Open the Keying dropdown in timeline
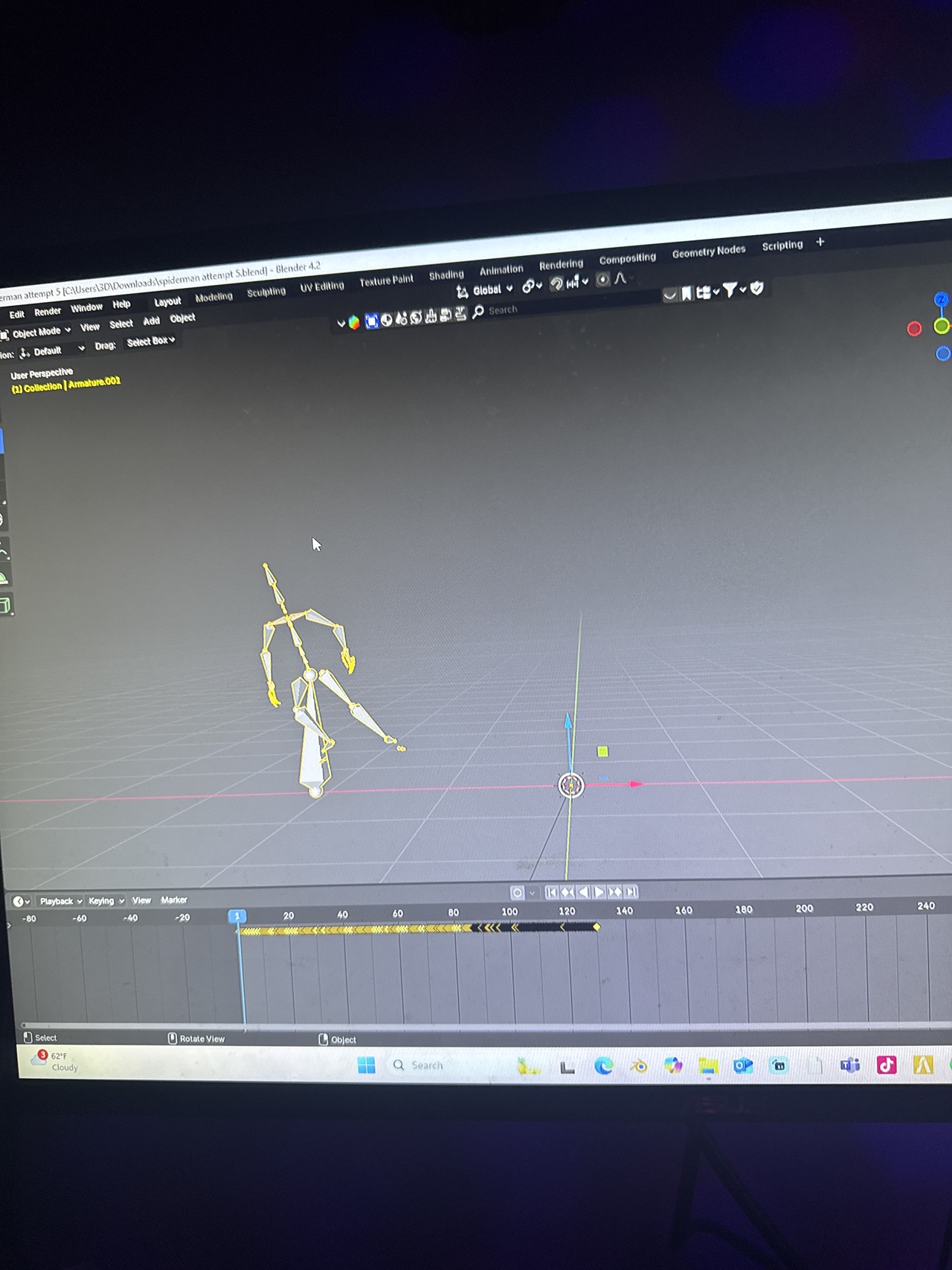The width and height of the screenshot is (952, 1270). pos(106,901)
